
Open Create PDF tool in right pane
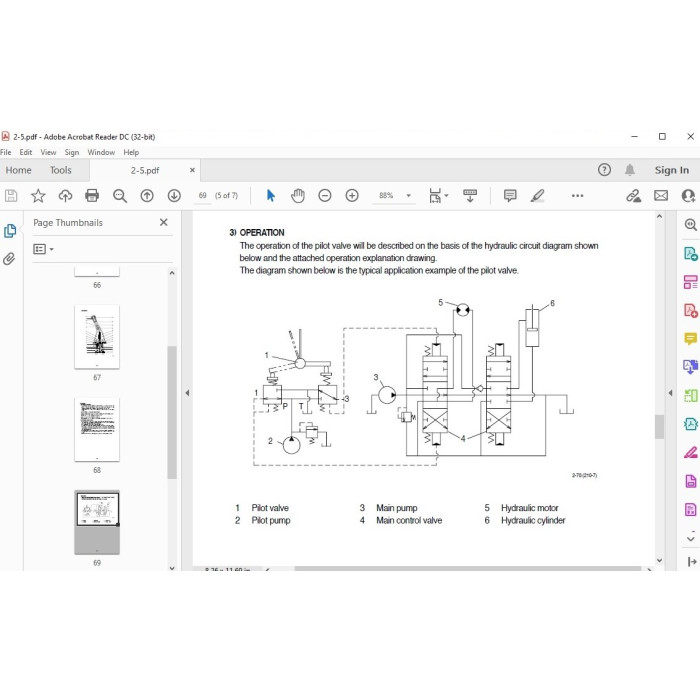[x=690, y=311]
